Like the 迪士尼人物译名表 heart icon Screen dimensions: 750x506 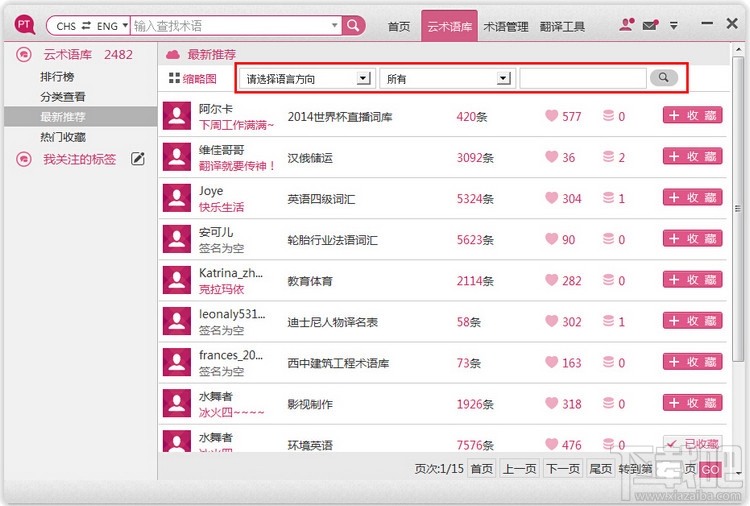(551, 321)
